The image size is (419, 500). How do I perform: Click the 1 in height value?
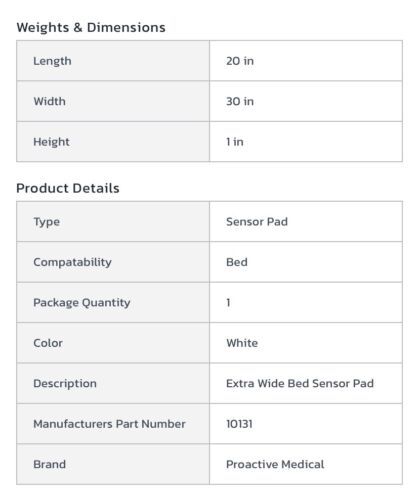pyautogui.click(x=235, y=142)
